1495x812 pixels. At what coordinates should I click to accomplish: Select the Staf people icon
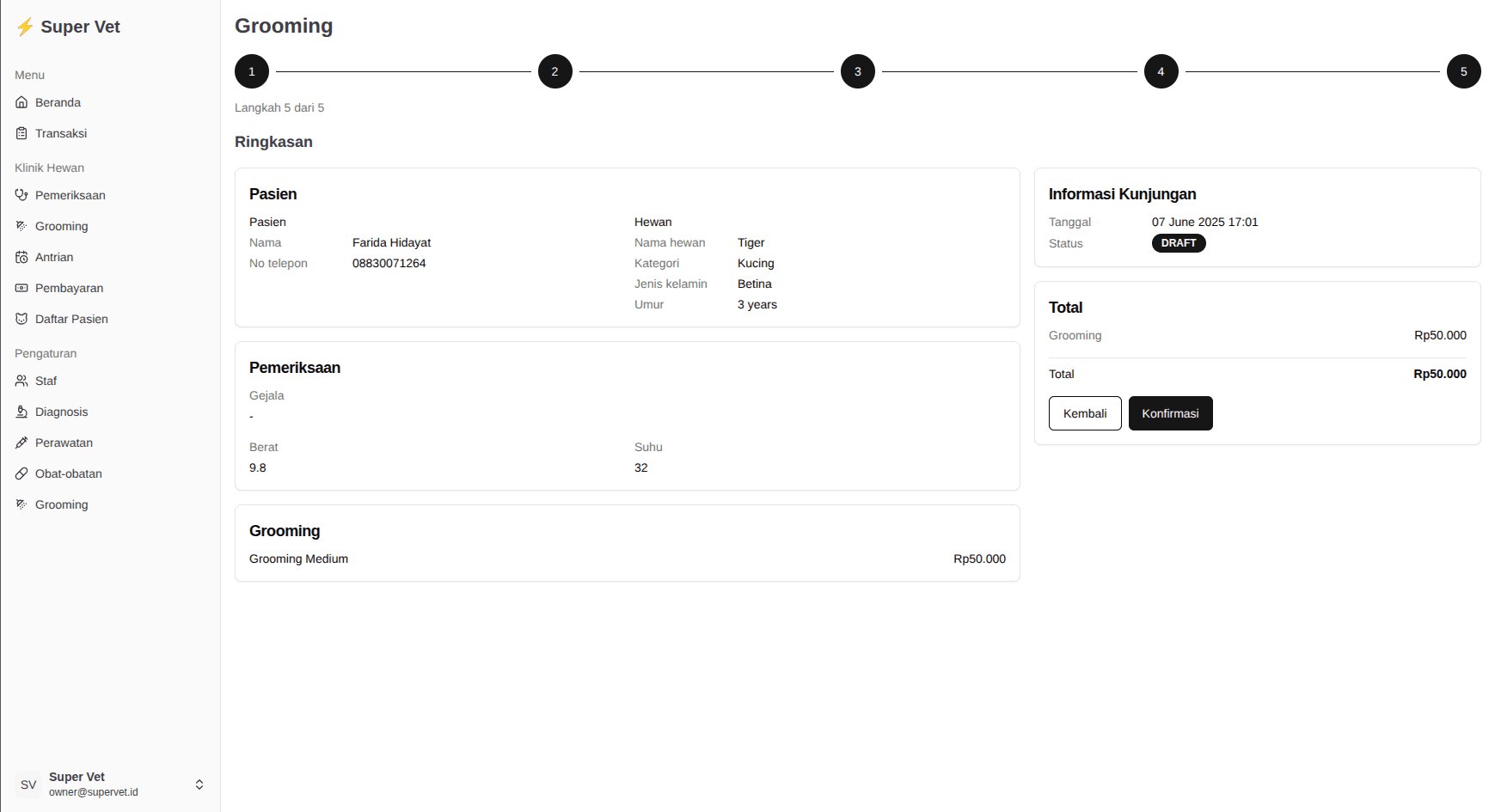pyautogui.click(x=21, y=381)
